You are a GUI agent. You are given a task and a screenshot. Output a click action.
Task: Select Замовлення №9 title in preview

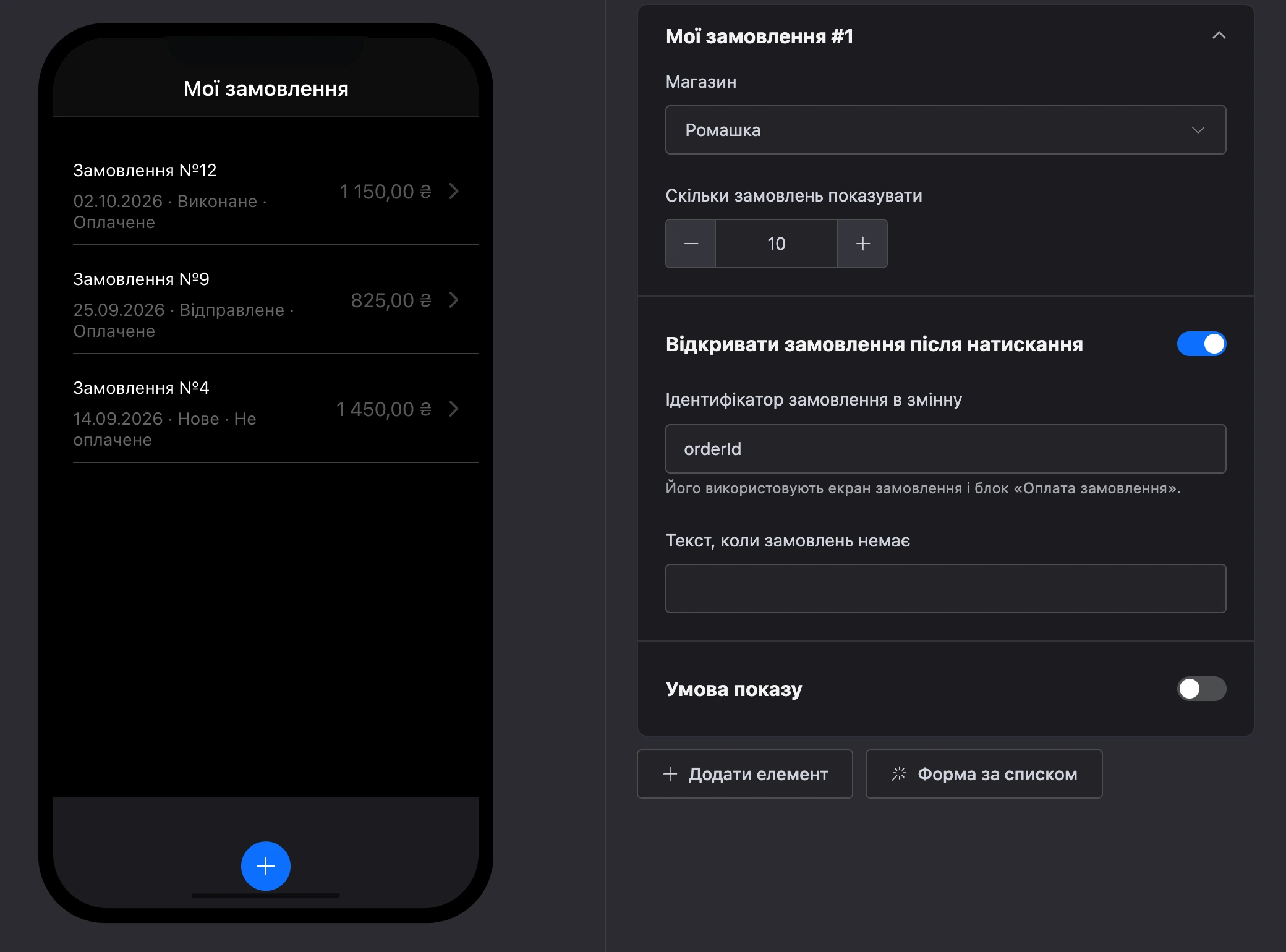point(141,279)
